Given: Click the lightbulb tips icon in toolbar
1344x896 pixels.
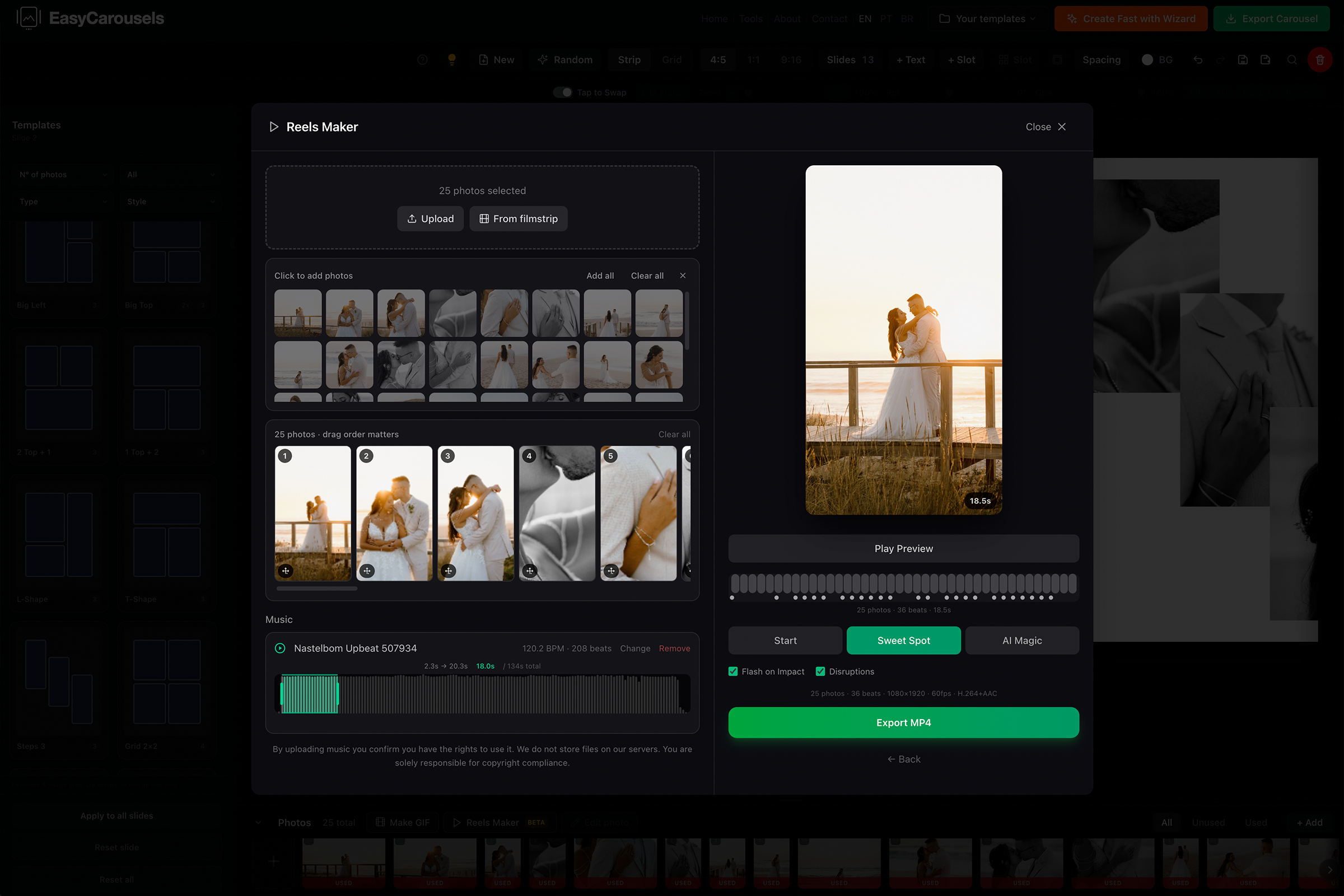Looking at the screenshot, I should coord(451,59).
